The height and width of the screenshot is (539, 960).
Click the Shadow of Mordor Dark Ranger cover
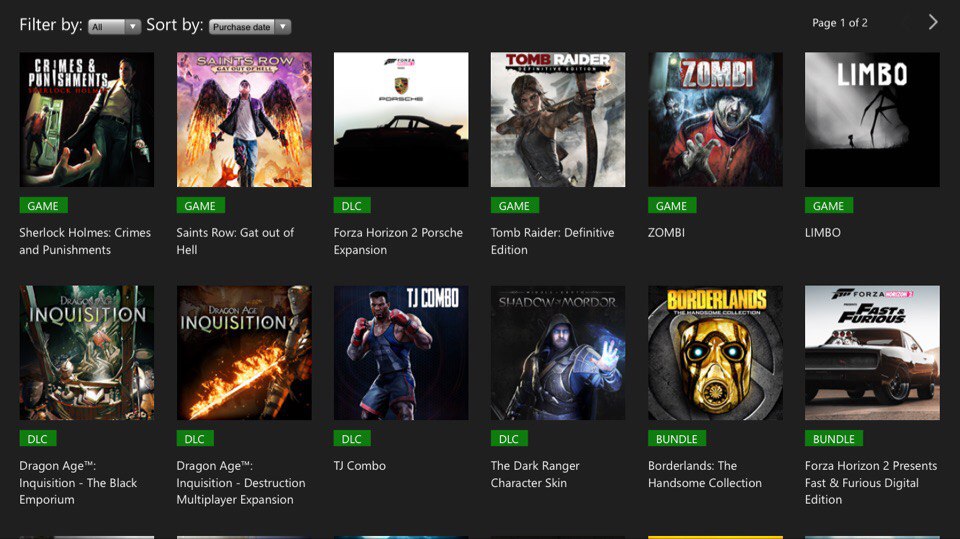558,353
